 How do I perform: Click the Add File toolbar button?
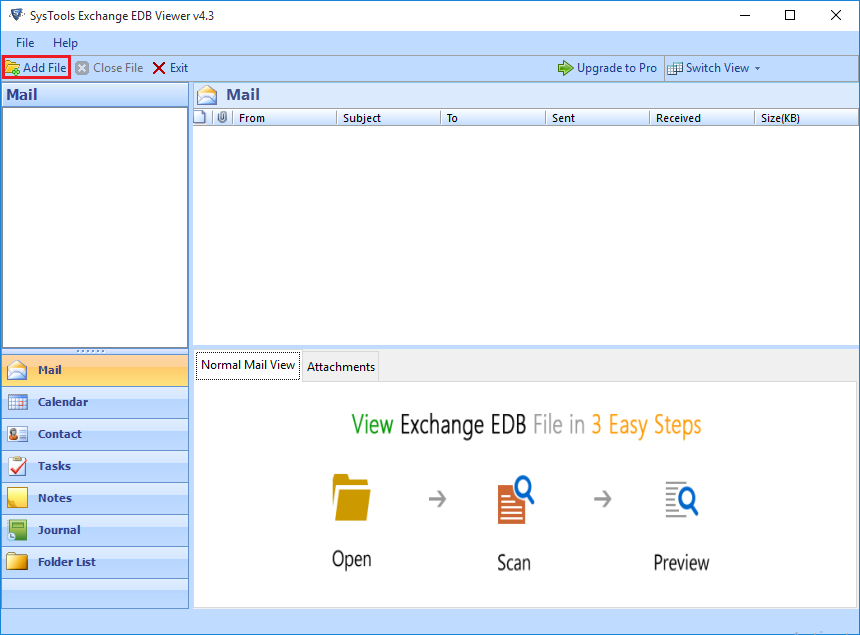tap(36, 67)
